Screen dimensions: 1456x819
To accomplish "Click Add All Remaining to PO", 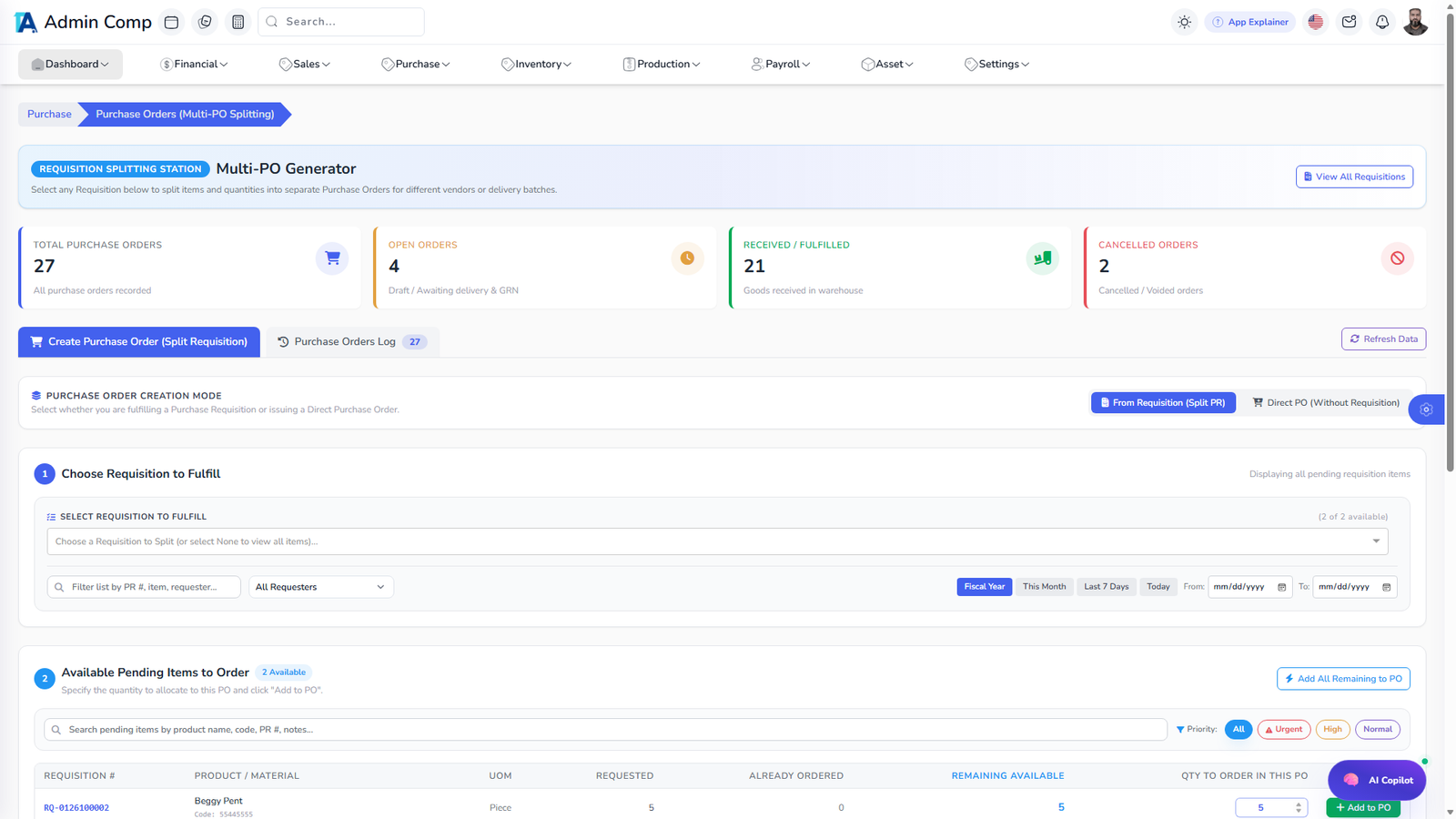I will (x=1343, y=679).
